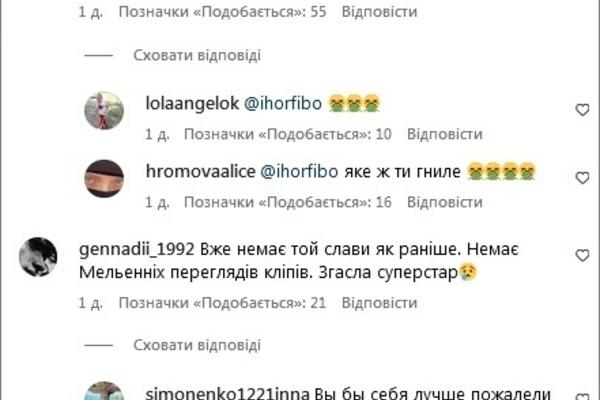
Task: Like gennadii_1992's comment with the heart
Action: tap(582, 255)
